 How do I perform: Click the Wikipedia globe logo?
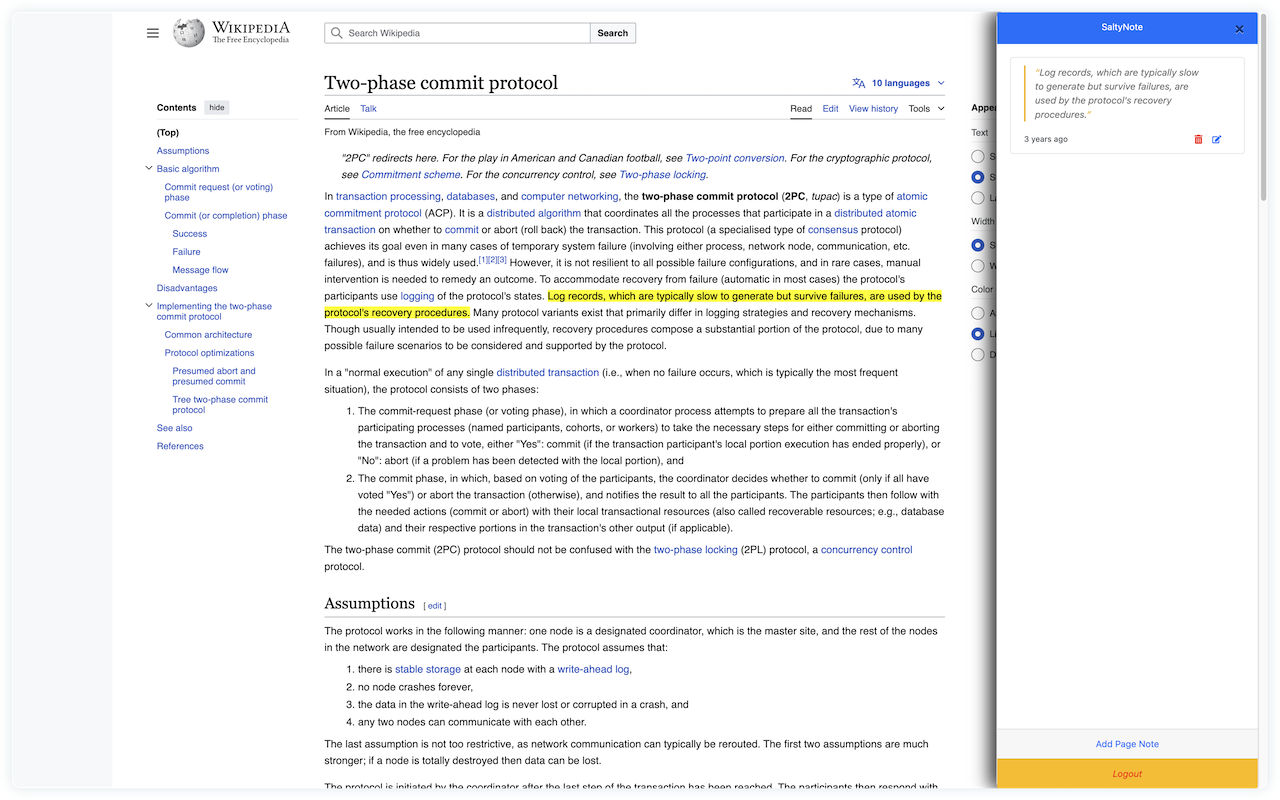click(x=188, y=33)
